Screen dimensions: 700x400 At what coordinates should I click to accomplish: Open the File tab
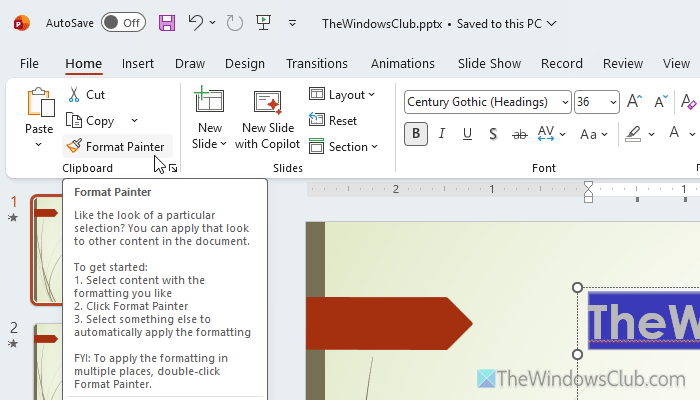(x=29, y=63)
